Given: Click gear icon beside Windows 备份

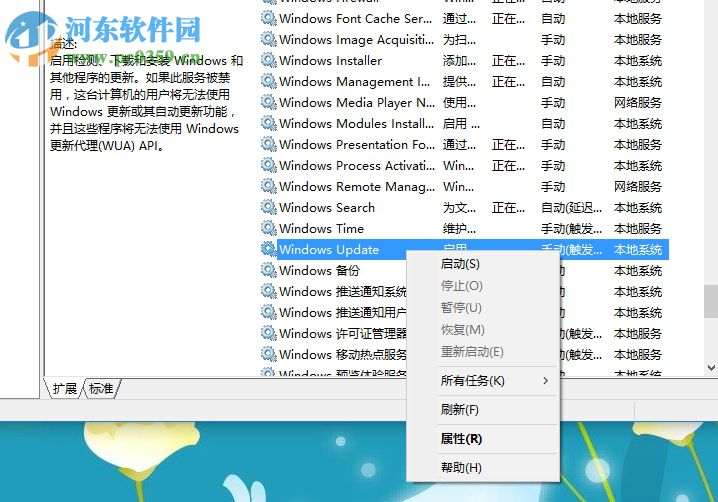Looking at the screenshot, I should click(x=269, y=270).
